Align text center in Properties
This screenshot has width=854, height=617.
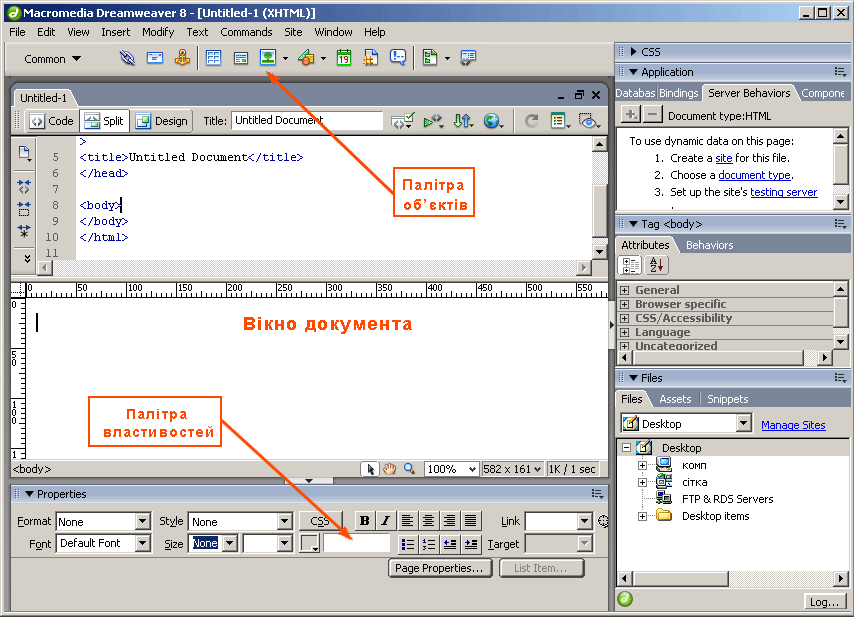pos(428,521)
